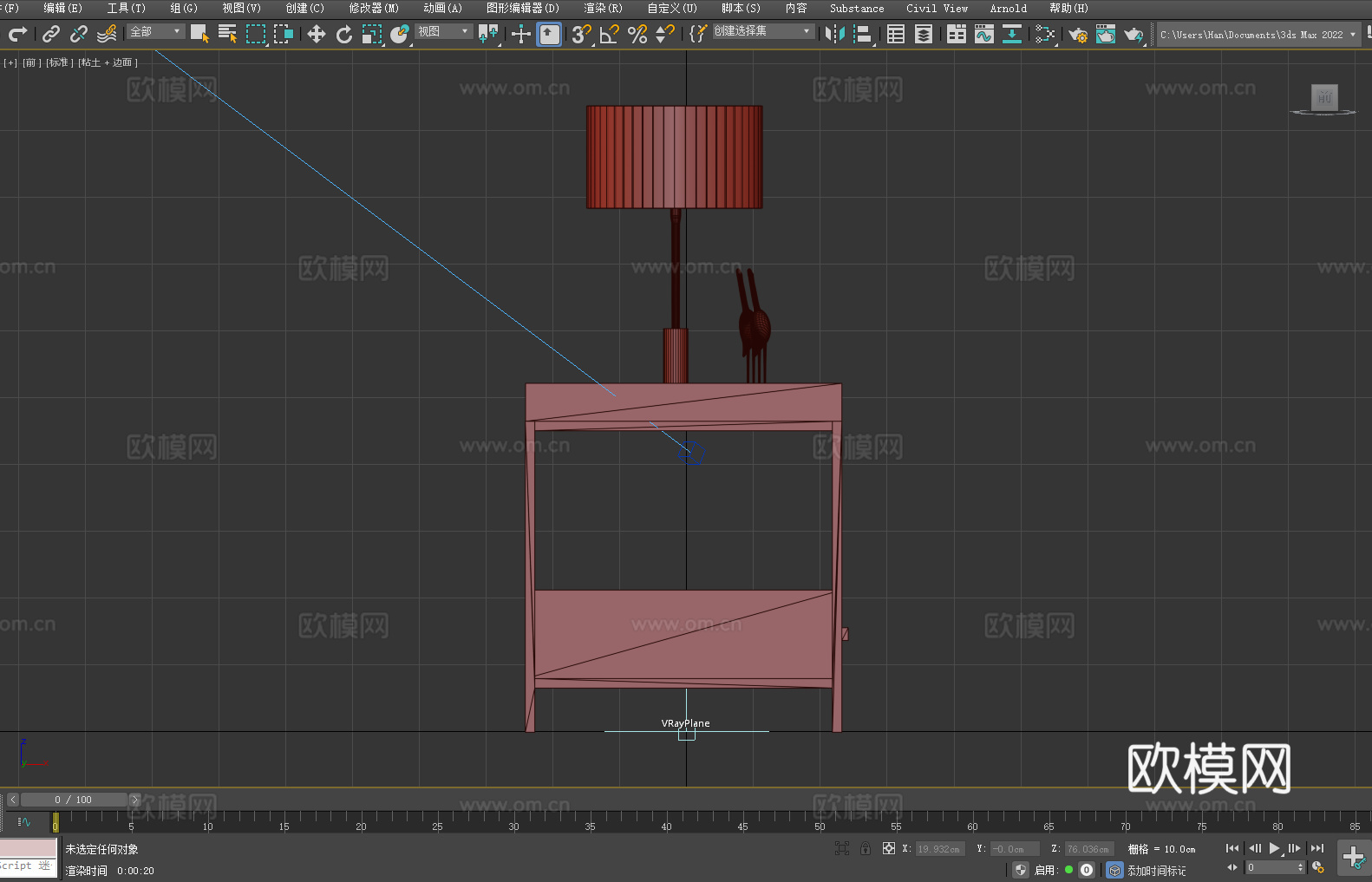The image size is (1372, 882).
Task: Open the Graph Editors menu
Action: point(522,8)
